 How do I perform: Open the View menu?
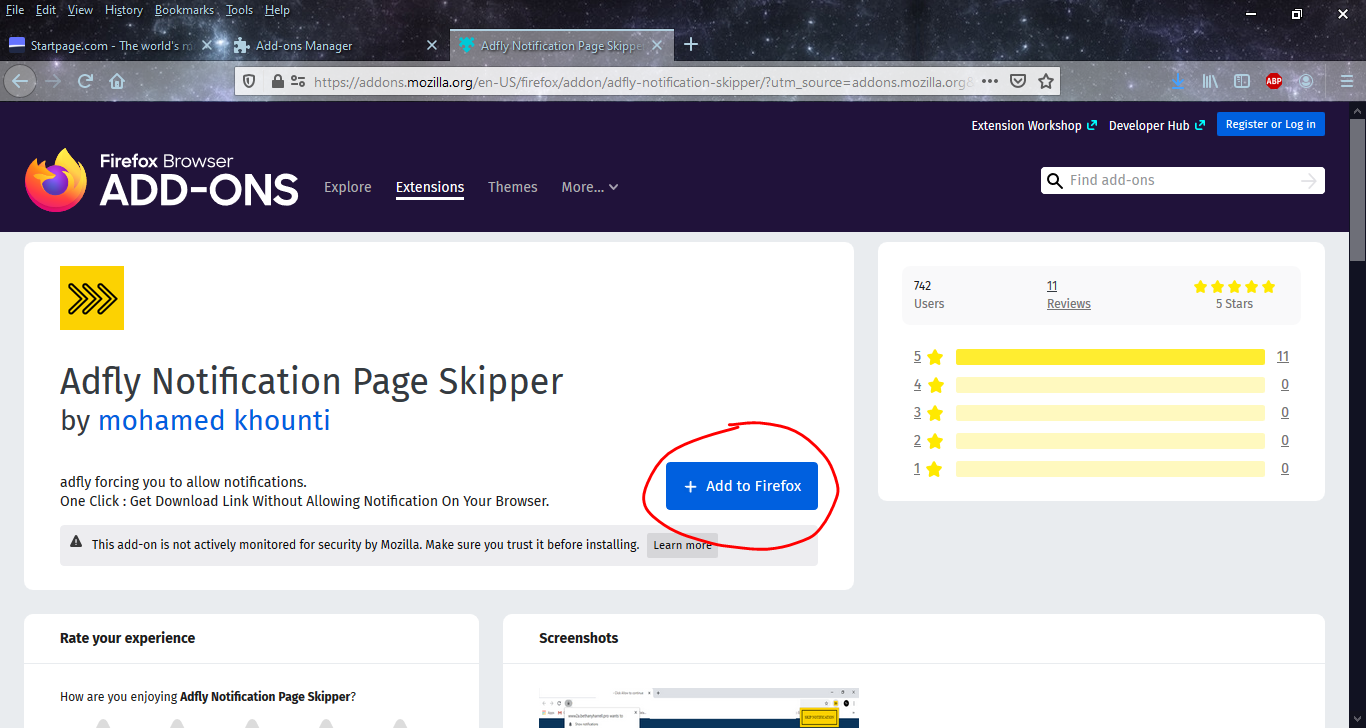[x=80, y=10]
